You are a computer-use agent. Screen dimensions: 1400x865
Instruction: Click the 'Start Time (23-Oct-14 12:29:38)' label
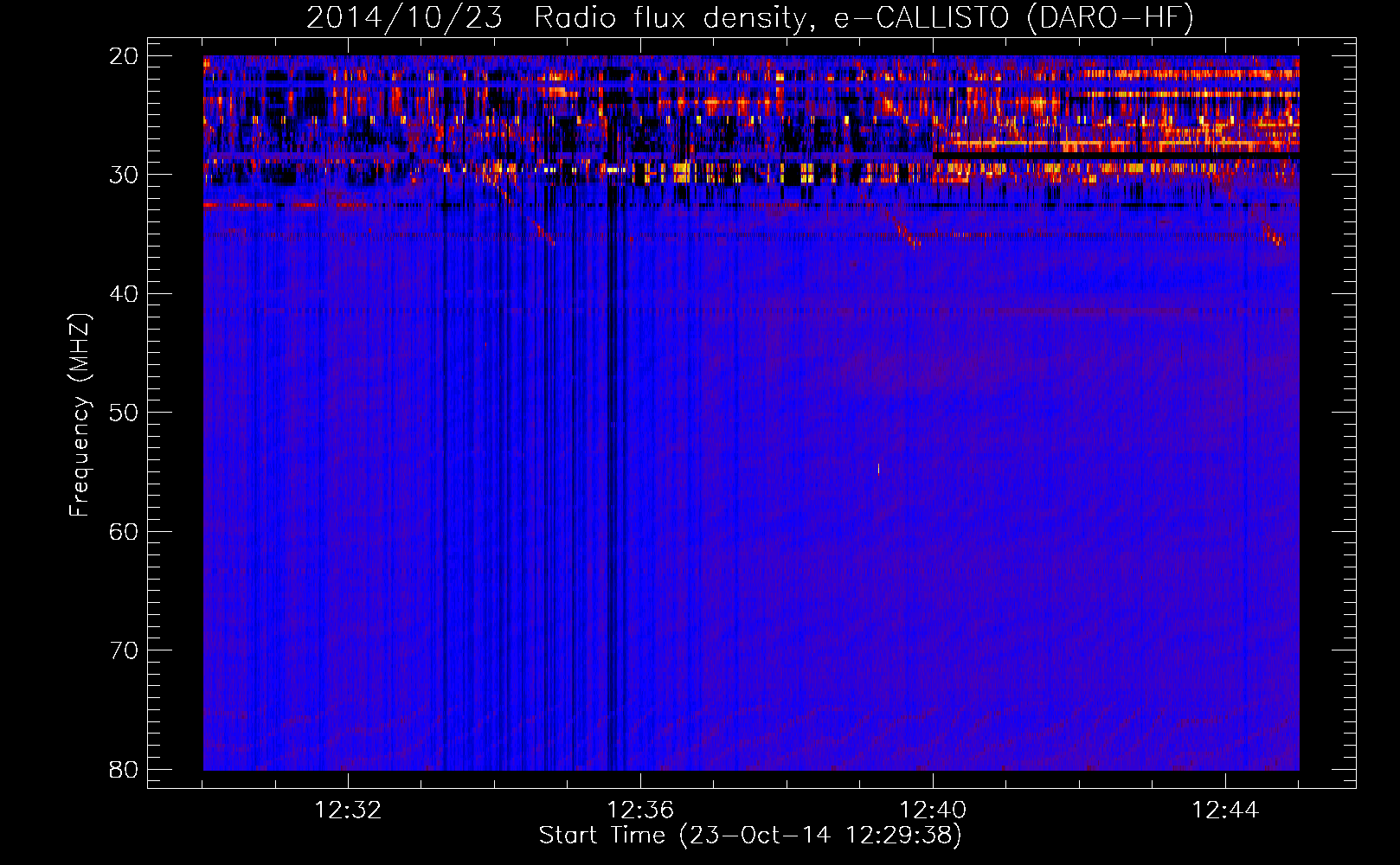pos(750,835)
